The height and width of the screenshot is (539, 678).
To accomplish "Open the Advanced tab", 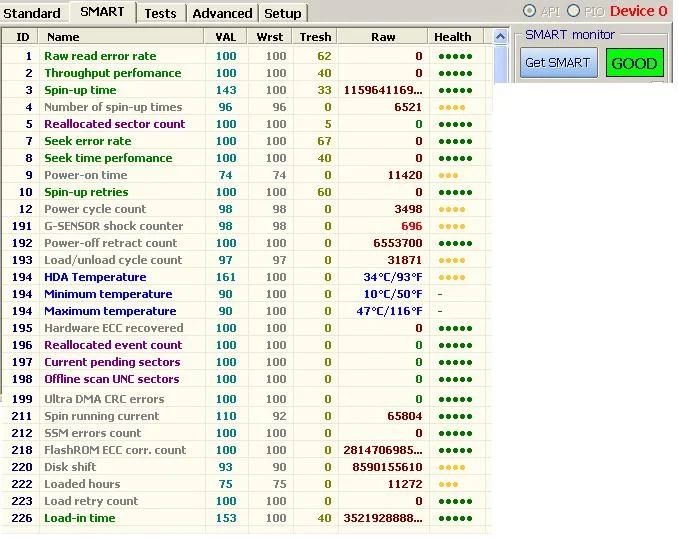I will pyautogui.click(x=222, y=13).
